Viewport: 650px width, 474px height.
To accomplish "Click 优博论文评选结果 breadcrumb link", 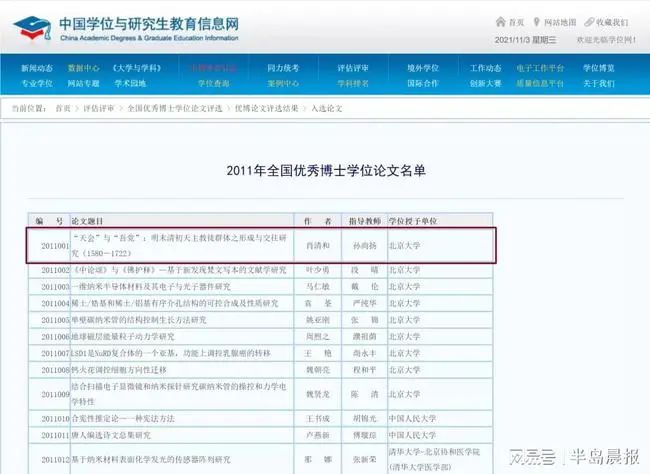I will (x=267, y=109).
